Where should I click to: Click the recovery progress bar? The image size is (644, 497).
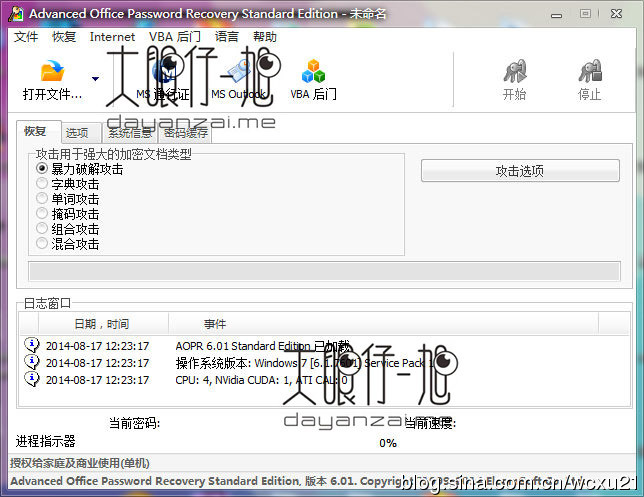pos(324,272)
